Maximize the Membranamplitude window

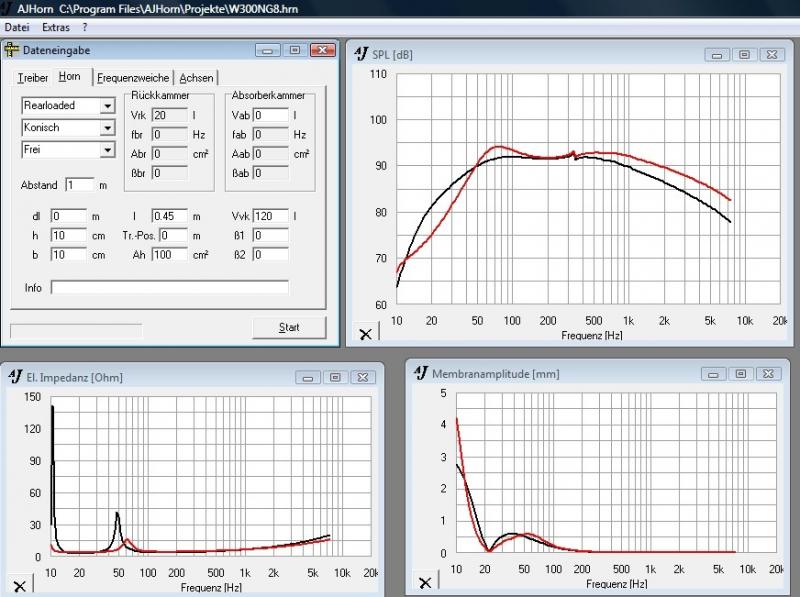pyautogui.click(x=740, y=374)
